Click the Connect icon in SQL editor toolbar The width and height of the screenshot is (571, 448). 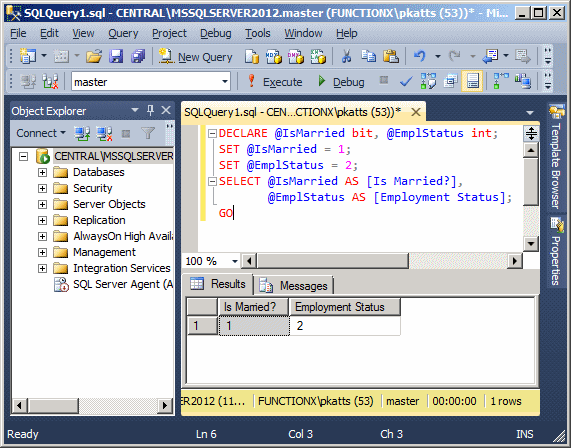(x=28, y=81)
